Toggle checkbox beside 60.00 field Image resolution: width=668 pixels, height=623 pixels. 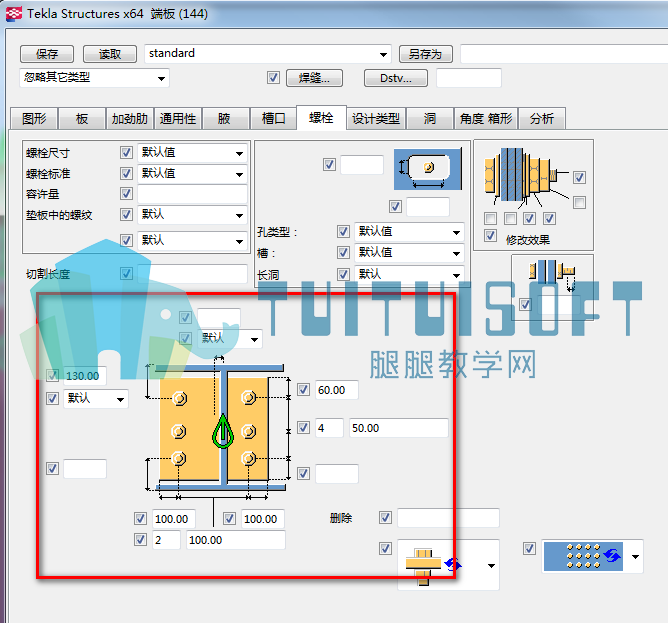pyautogui.click(x=303, y=389)
